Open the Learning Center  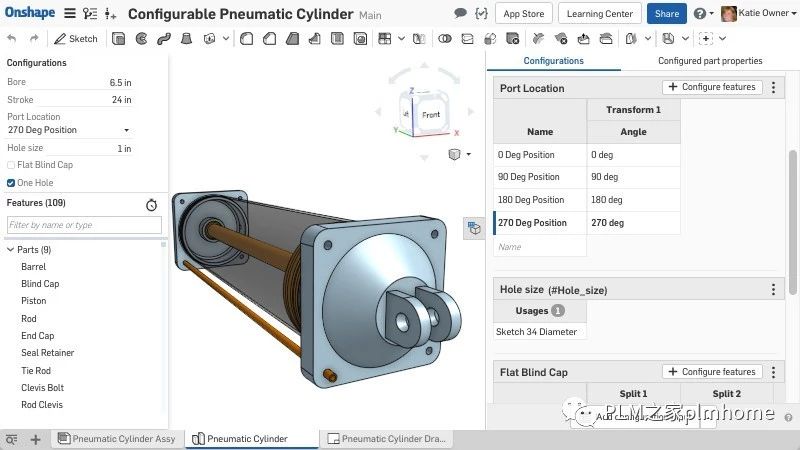[x=599, y=14]
